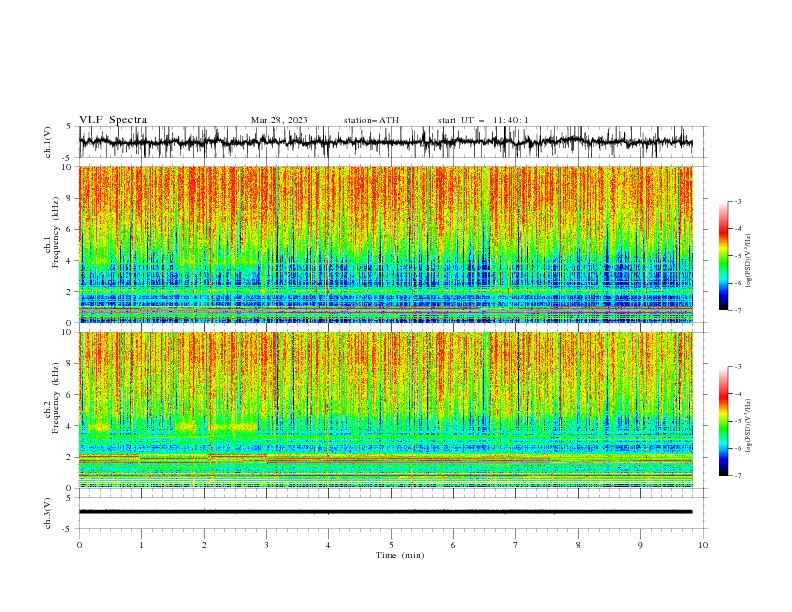Select the date text "Mar.28, 2023"
The width and height of the screenshot is (792, 612).
tap(279, 120)
